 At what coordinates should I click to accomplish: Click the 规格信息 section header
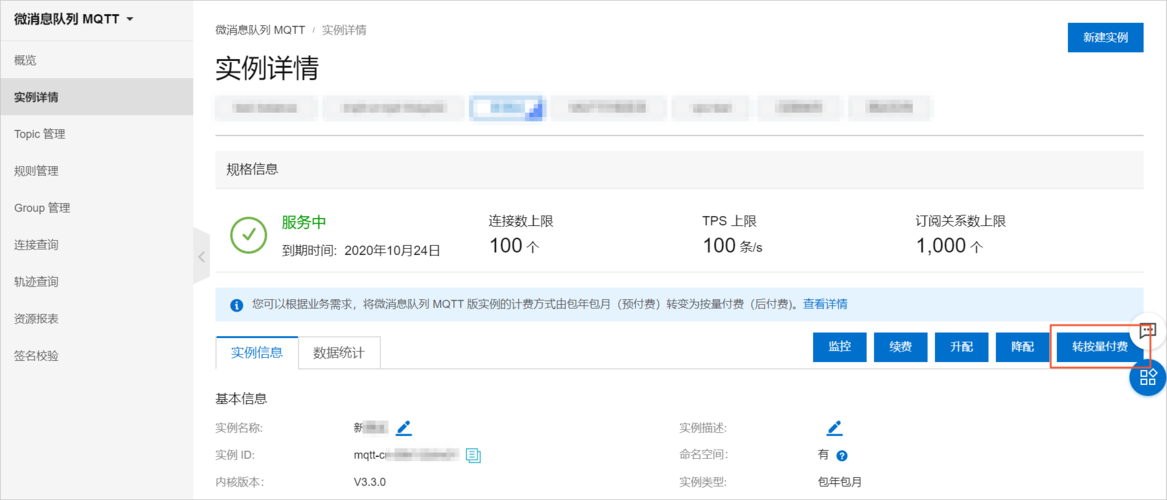point(679,169)
